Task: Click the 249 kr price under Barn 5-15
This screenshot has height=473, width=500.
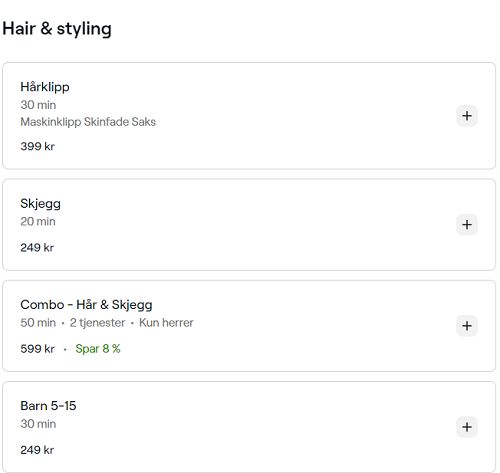Action: [37, 450]
